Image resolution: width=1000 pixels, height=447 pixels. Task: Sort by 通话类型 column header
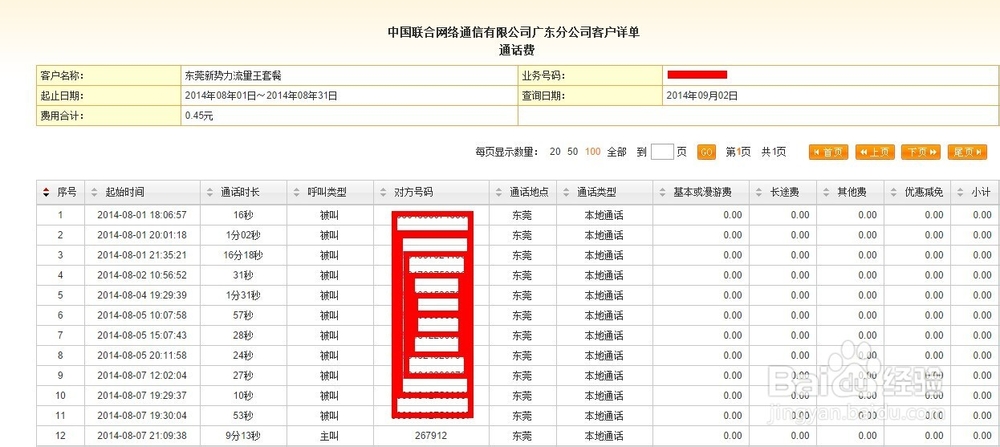(605, 192)
